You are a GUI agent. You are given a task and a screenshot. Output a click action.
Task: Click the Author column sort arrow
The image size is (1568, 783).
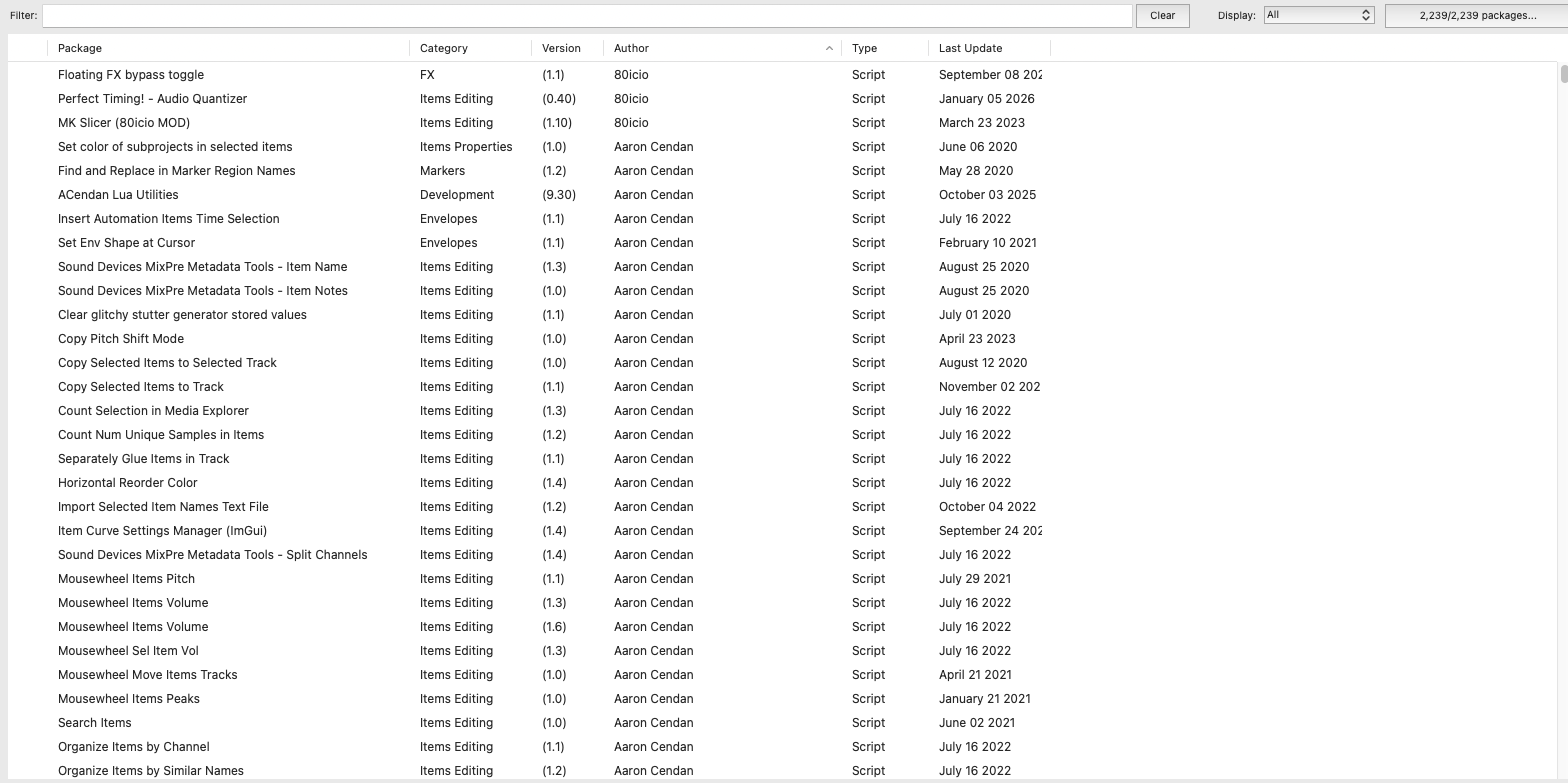pos(829,48)
